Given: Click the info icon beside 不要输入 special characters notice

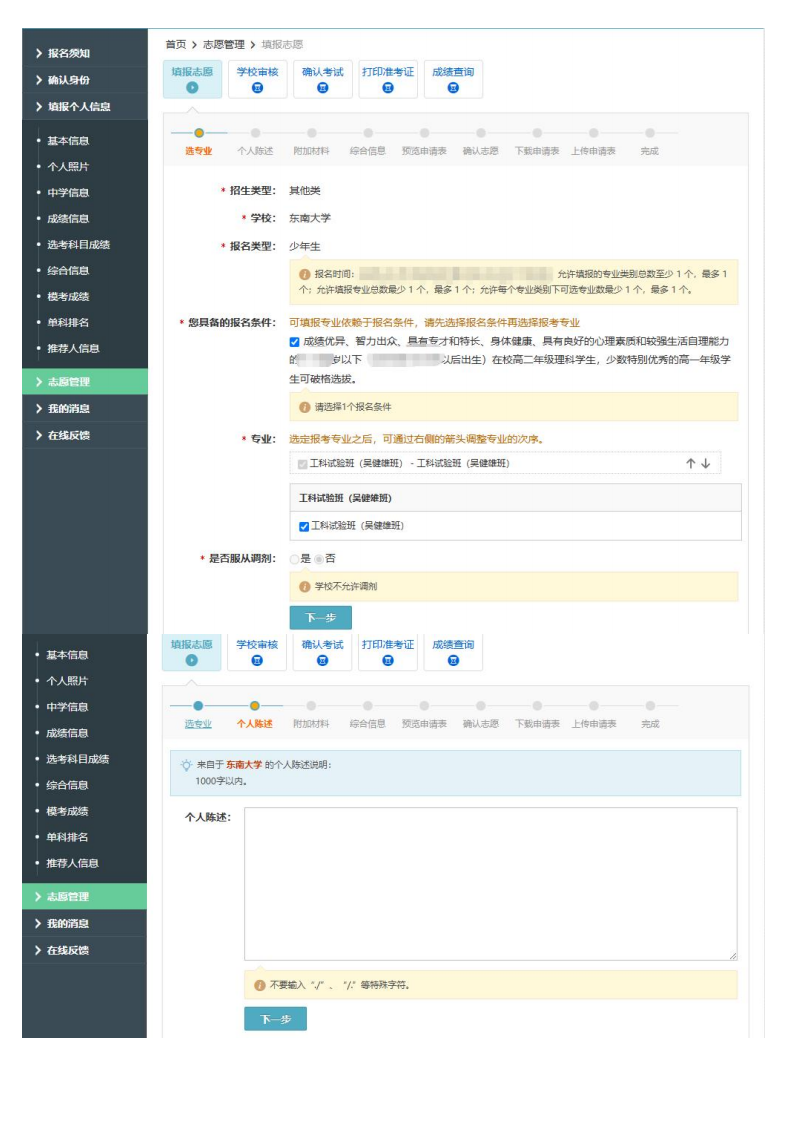Looking at the screenshot, I should point(260,985).
